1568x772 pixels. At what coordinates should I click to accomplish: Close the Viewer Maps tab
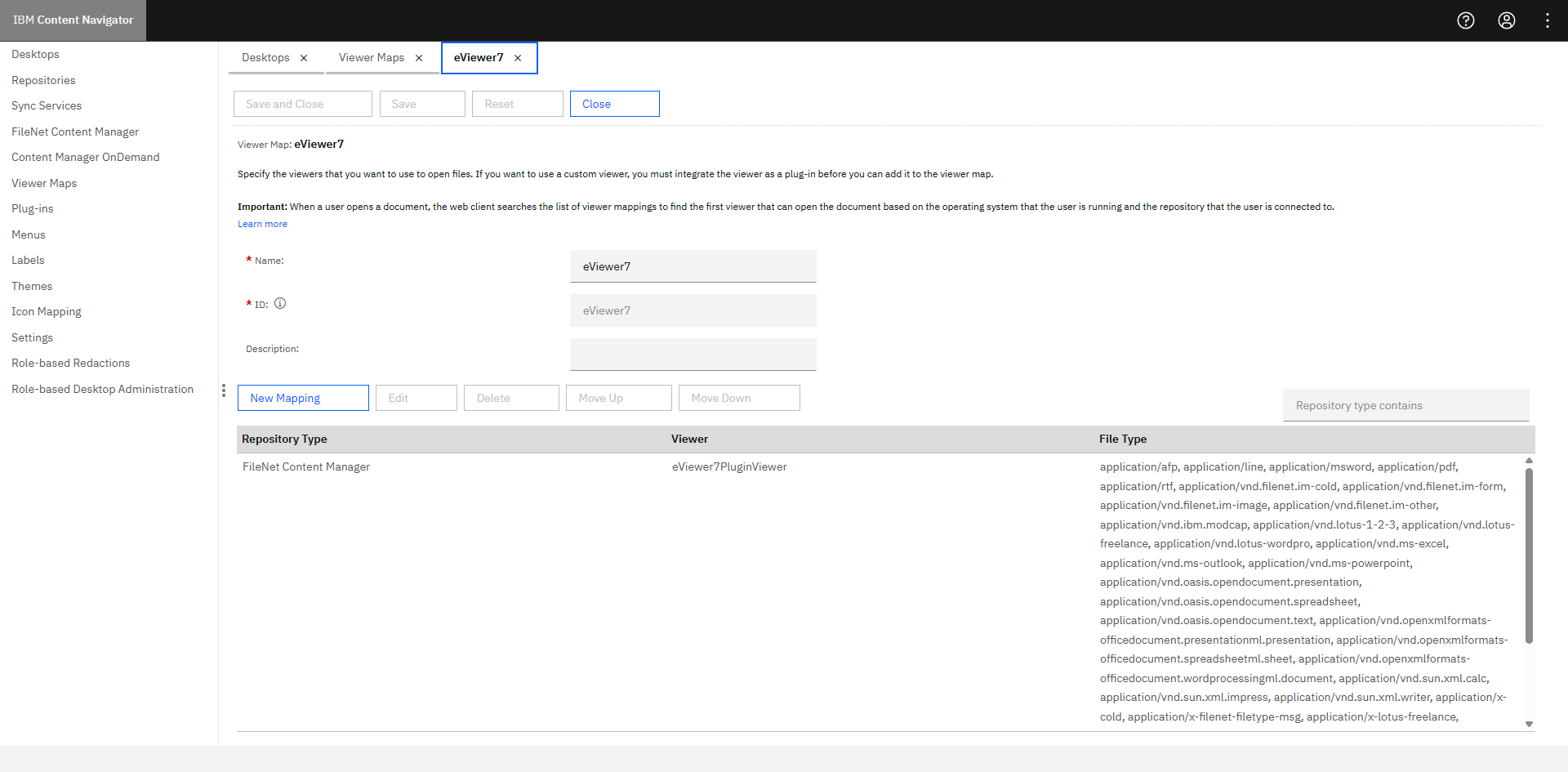419,57
